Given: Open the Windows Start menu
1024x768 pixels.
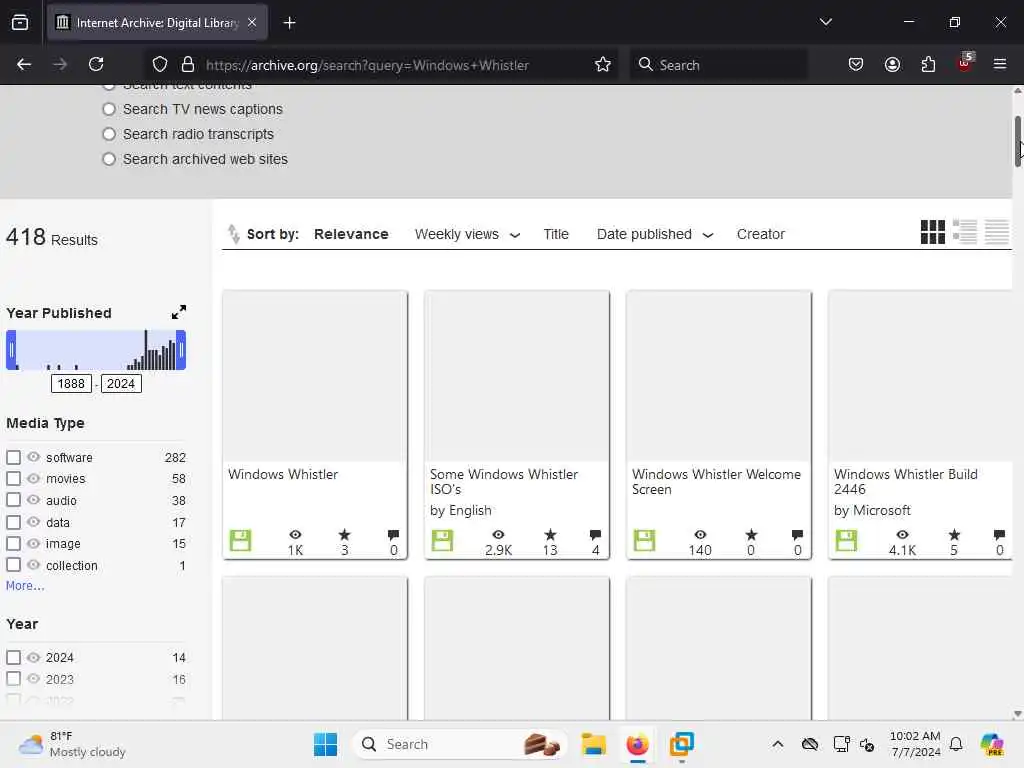Looking at the screenshot, I should coord(325,744).
